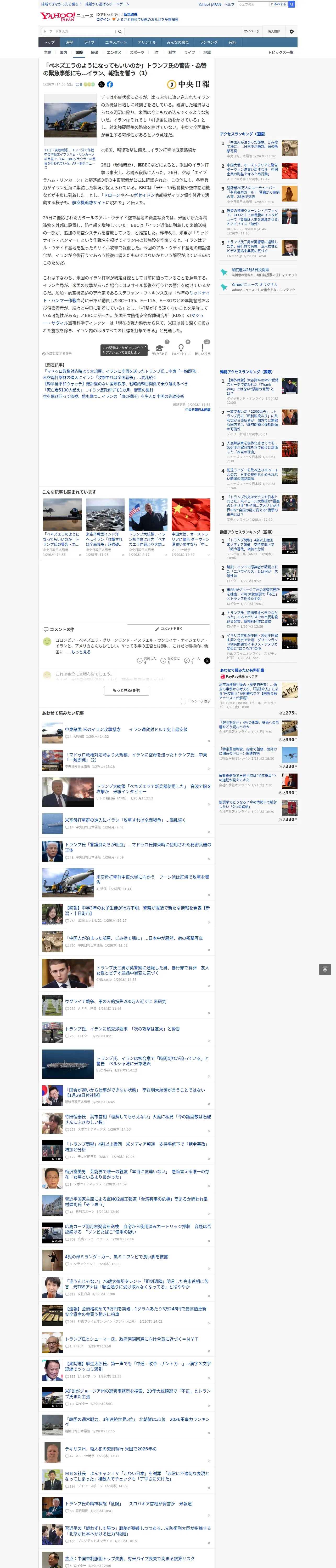336x1568 pixels.
Task: Open 購入履歴 link
Action: coord(274,31)
